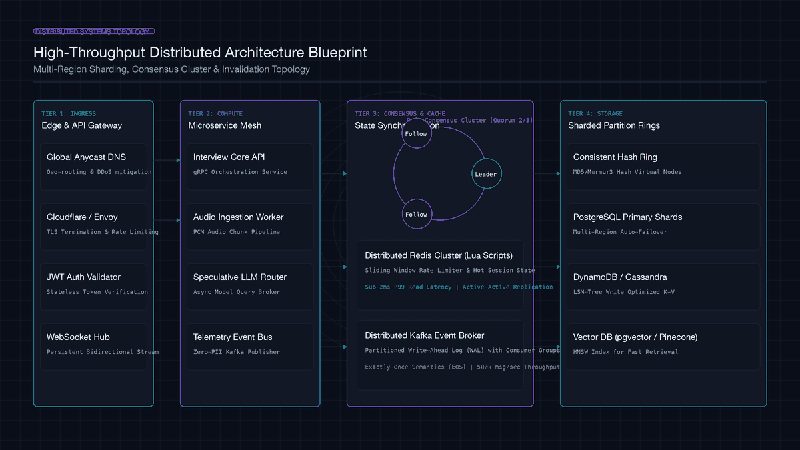The image size is (800, 450).
Task: Click the High-Throughput Distributed Architecture Blueprint title
Action: coord(200,52)
